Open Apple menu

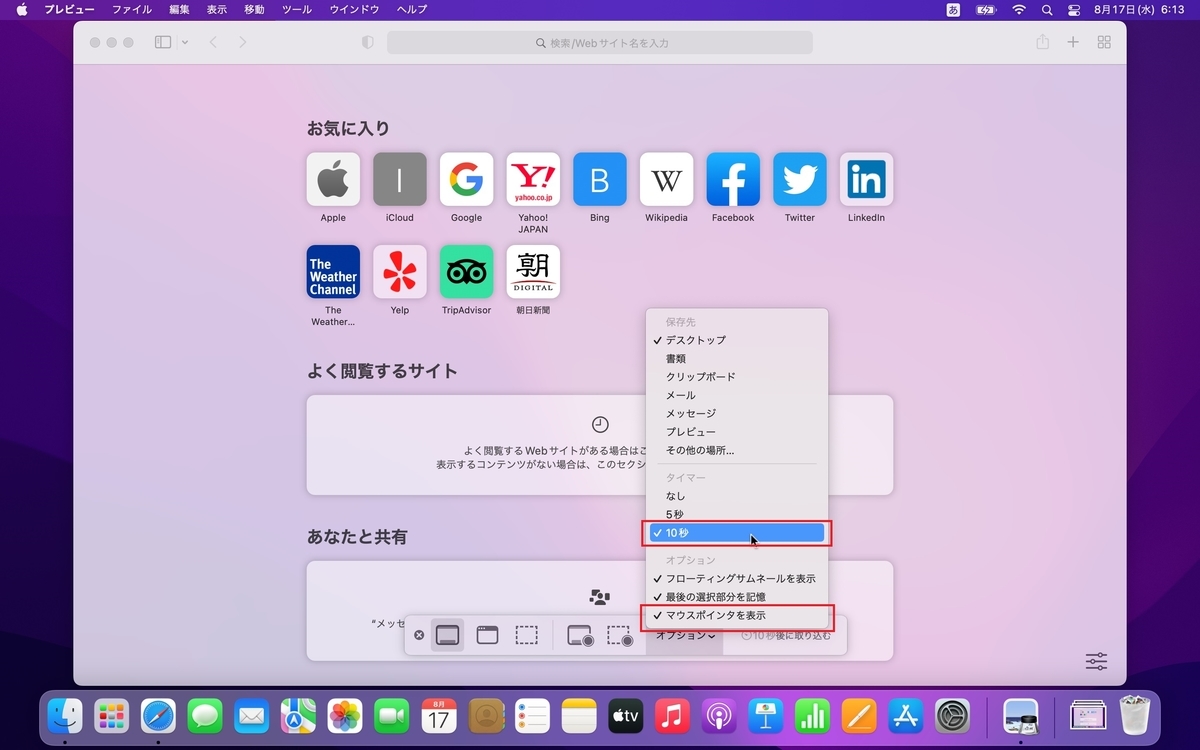[x=21, y=9]
